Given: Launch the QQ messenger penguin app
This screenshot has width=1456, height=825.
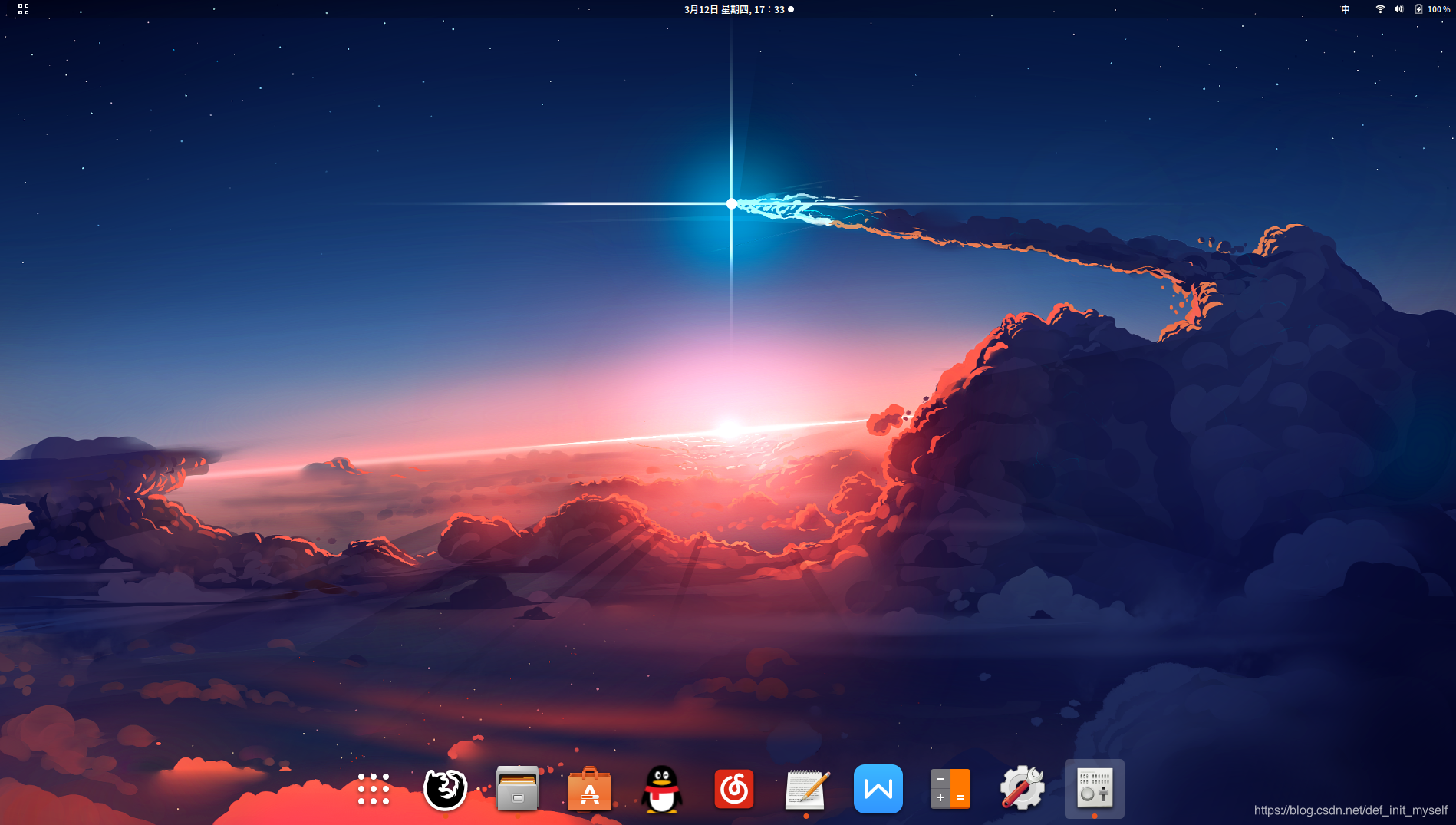Looking at the screenshot, I should pos(662,788).
